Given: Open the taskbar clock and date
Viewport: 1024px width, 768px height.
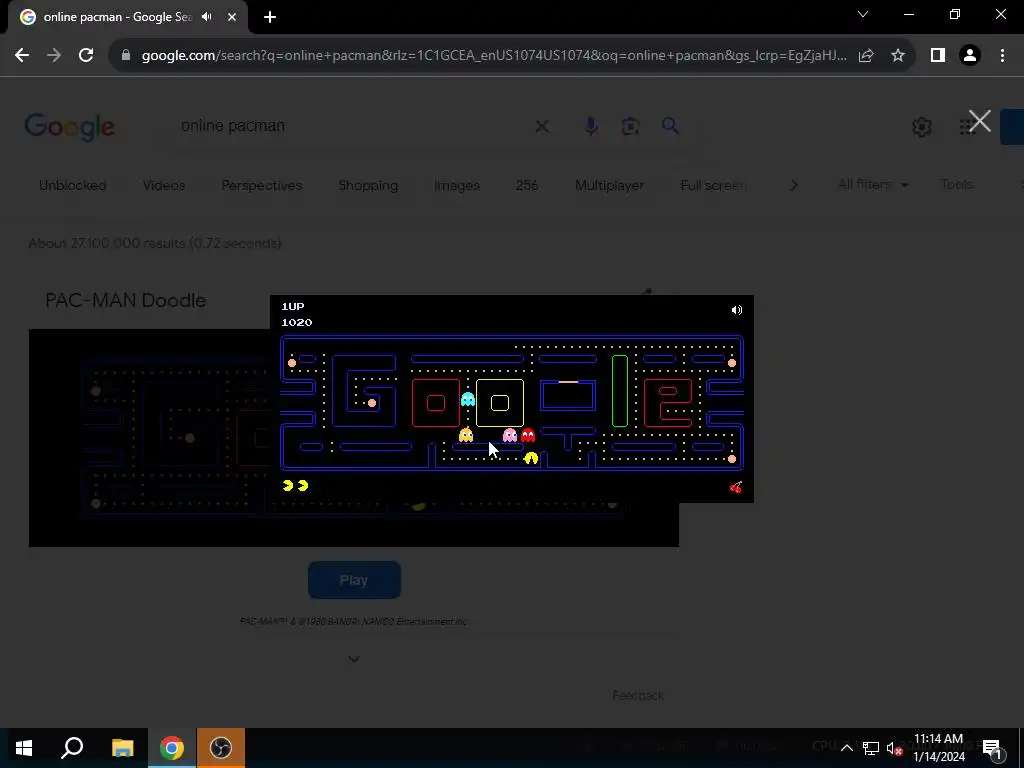Looking at the screenshot, I should pos(938,748).
